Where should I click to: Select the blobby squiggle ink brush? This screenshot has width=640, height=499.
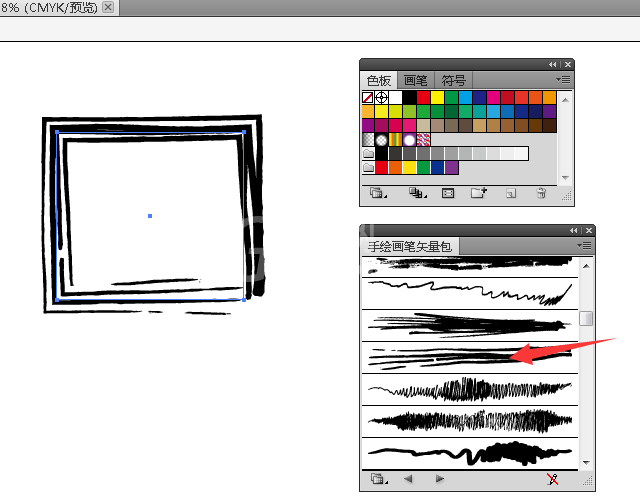(470, 454)
